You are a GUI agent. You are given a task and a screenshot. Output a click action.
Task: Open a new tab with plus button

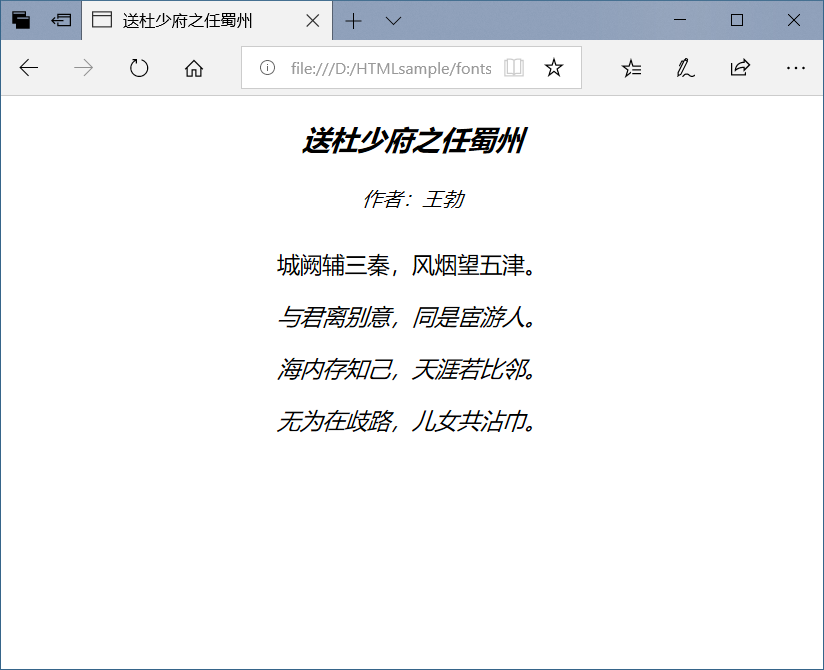coord(353,21)
